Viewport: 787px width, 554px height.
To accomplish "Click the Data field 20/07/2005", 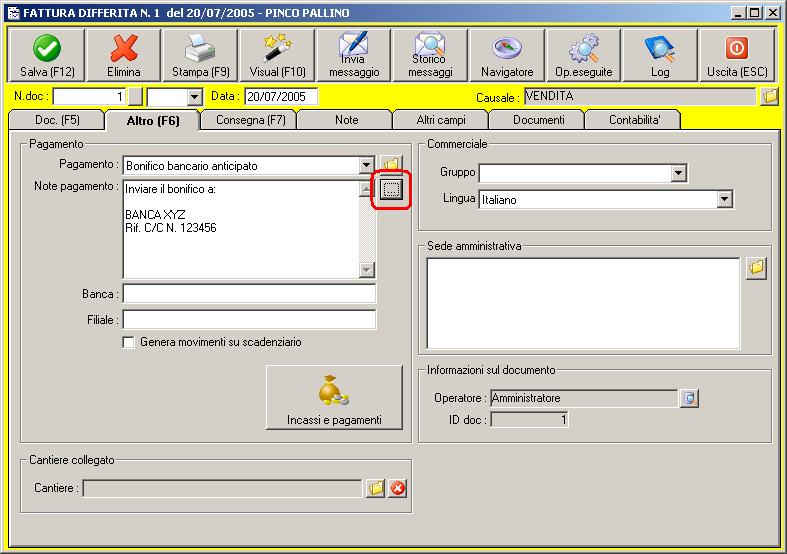I will point(281,97).
